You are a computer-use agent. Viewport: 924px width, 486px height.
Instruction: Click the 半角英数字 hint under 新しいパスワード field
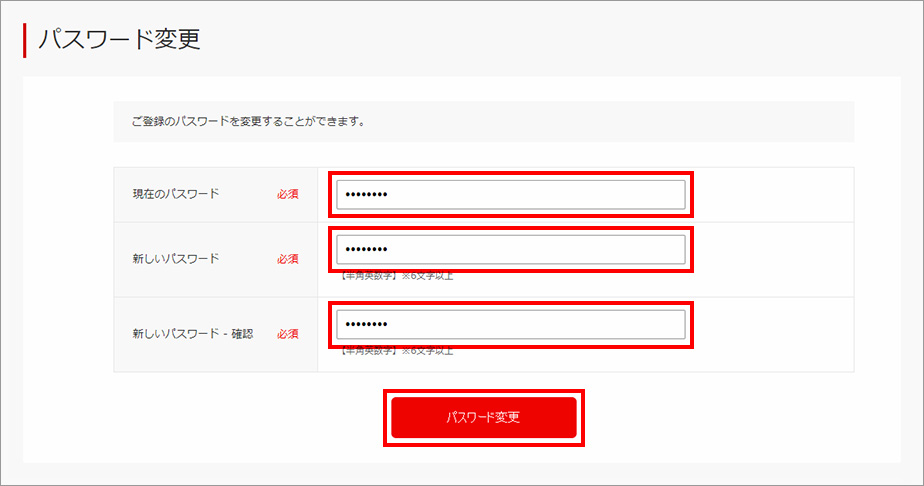tap(397, 276)
